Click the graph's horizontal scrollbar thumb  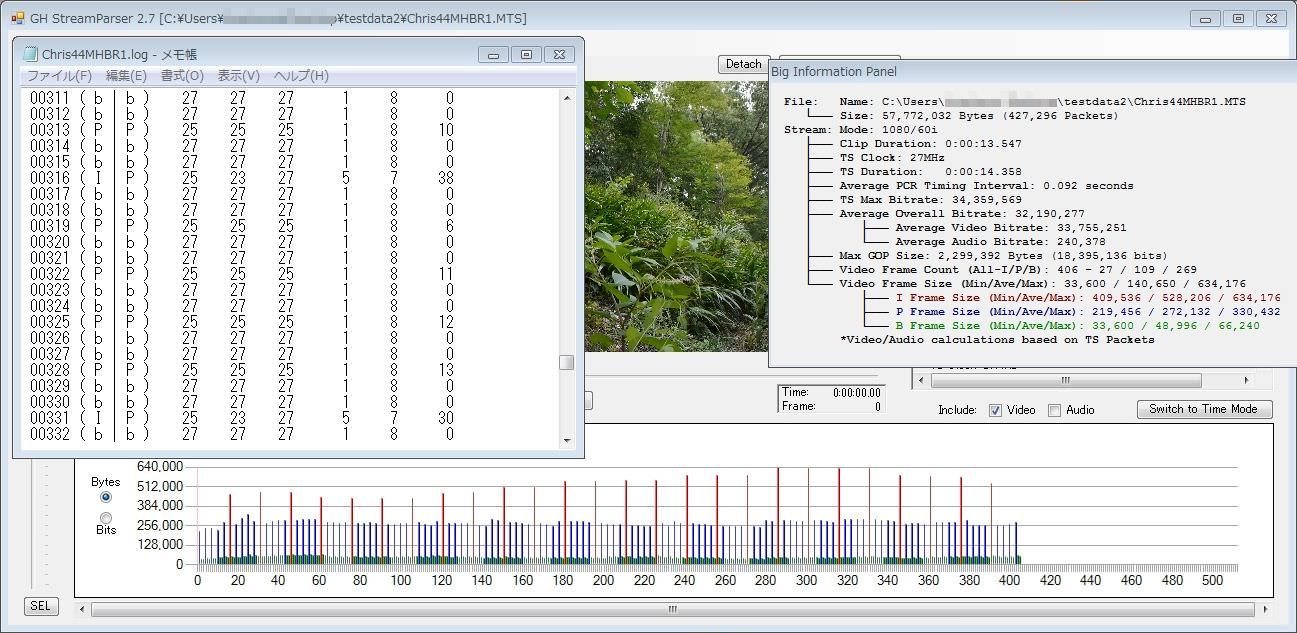pyautogui.click(x=672, y=608)
